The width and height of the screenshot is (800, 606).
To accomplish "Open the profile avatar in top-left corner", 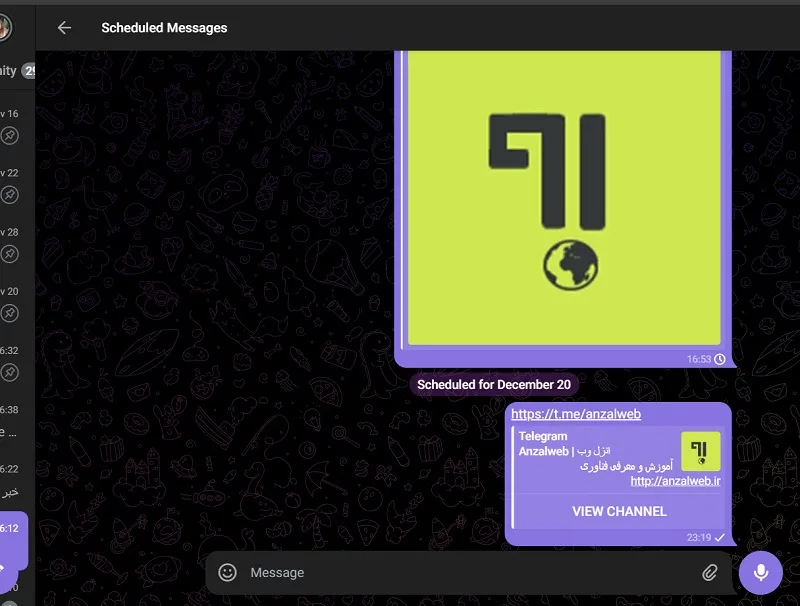I will [4, 28].
